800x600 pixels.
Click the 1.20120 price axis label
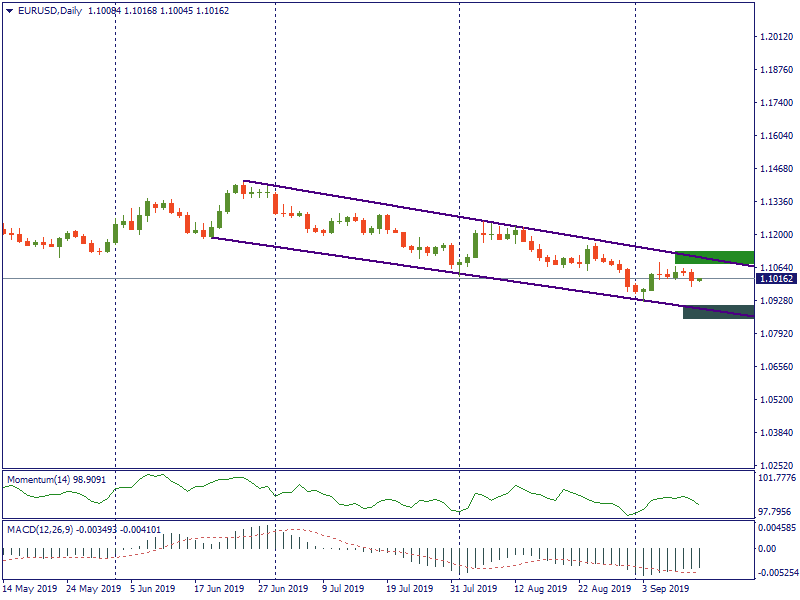(x=776, y=37)
